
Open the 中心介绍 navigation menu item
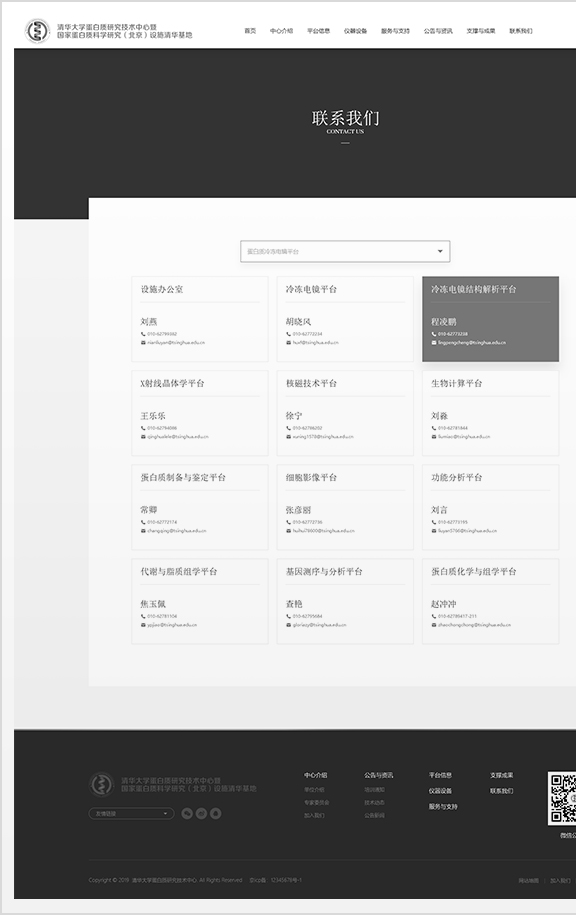(x=281, y=31)
